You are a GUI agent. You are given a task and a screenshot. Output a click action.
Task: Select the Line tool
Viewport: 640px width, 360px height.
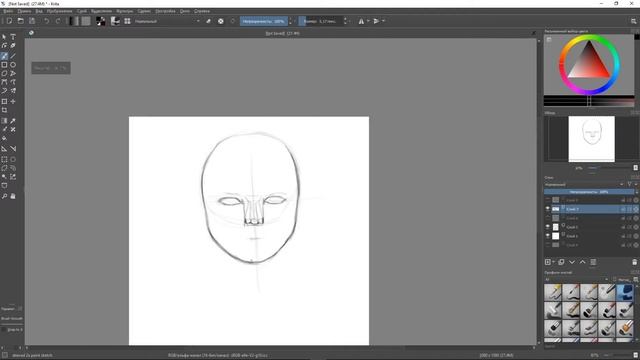13,56
